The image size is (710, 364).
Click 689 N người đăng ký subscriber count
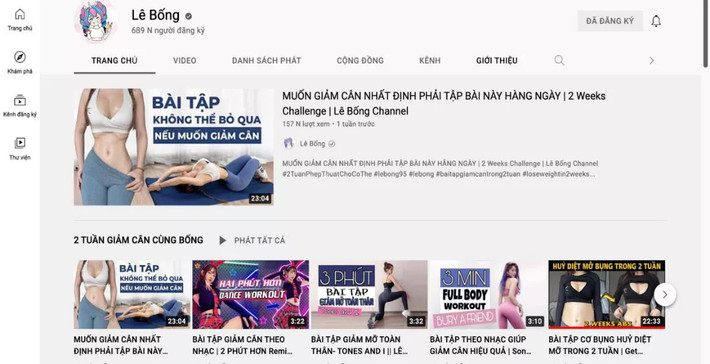coord(168,31)
